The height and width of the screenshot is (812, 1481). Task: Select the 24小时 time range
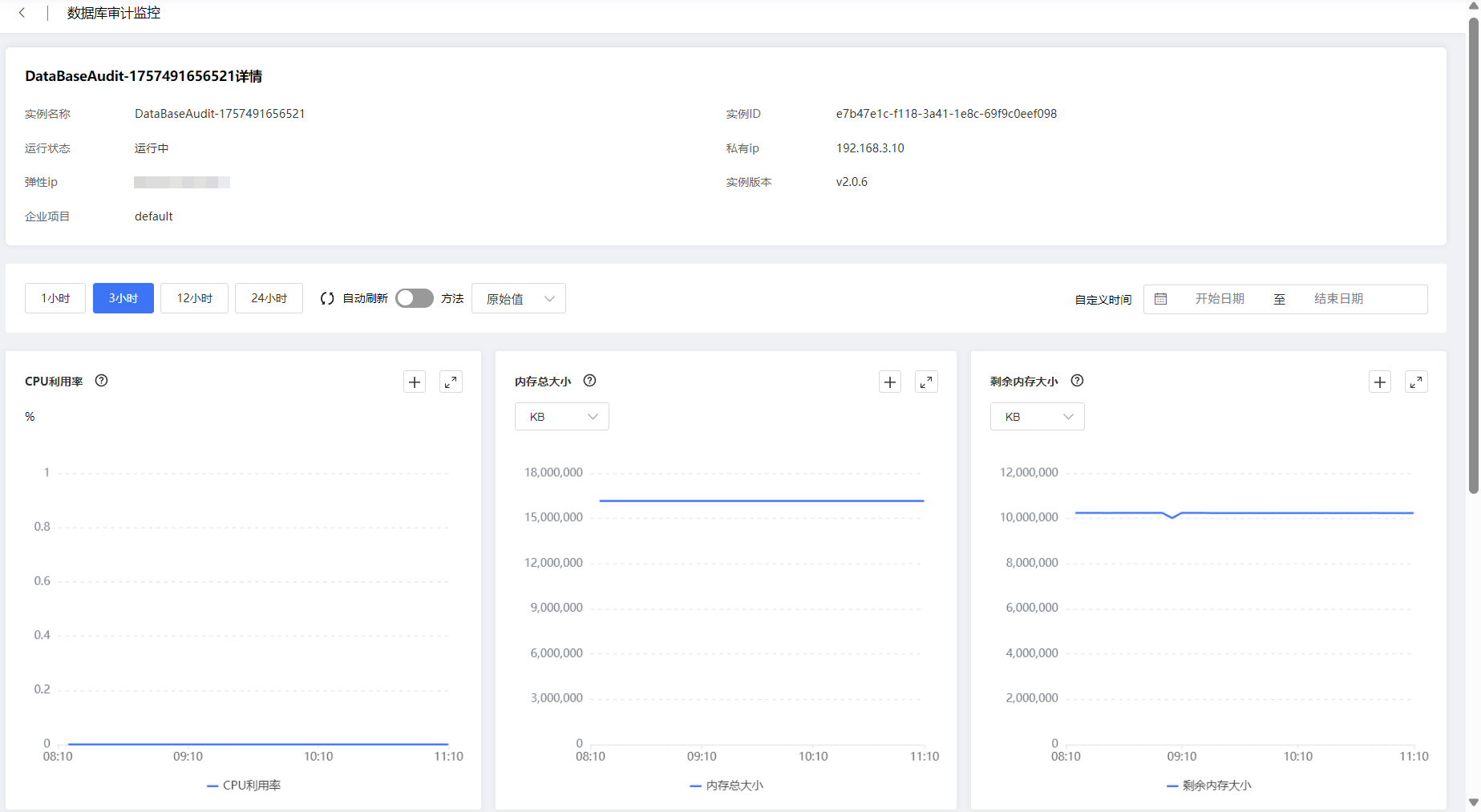pos(269,298)
